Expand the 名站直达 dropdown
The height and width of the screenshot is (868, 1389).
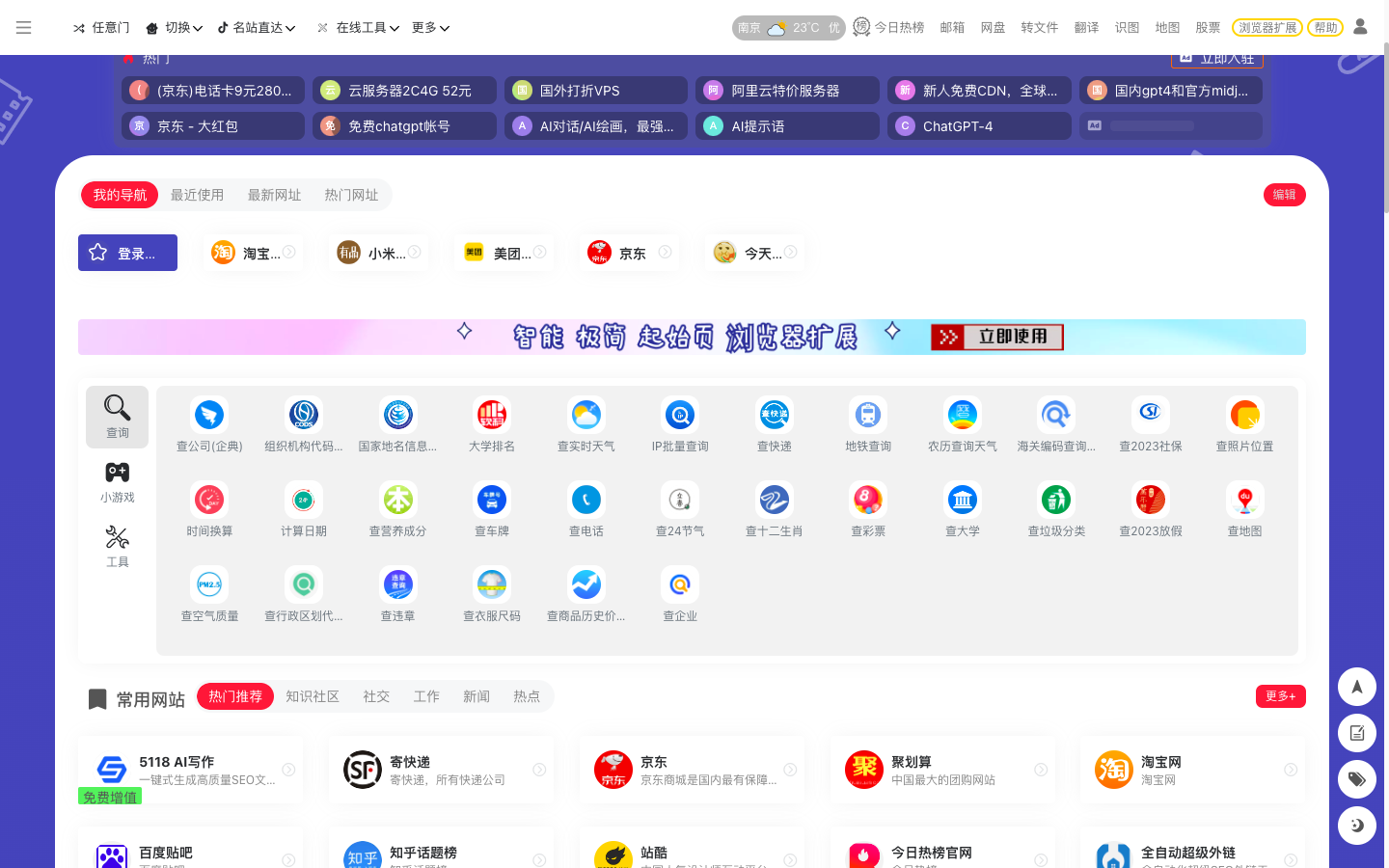coord(253,27)
